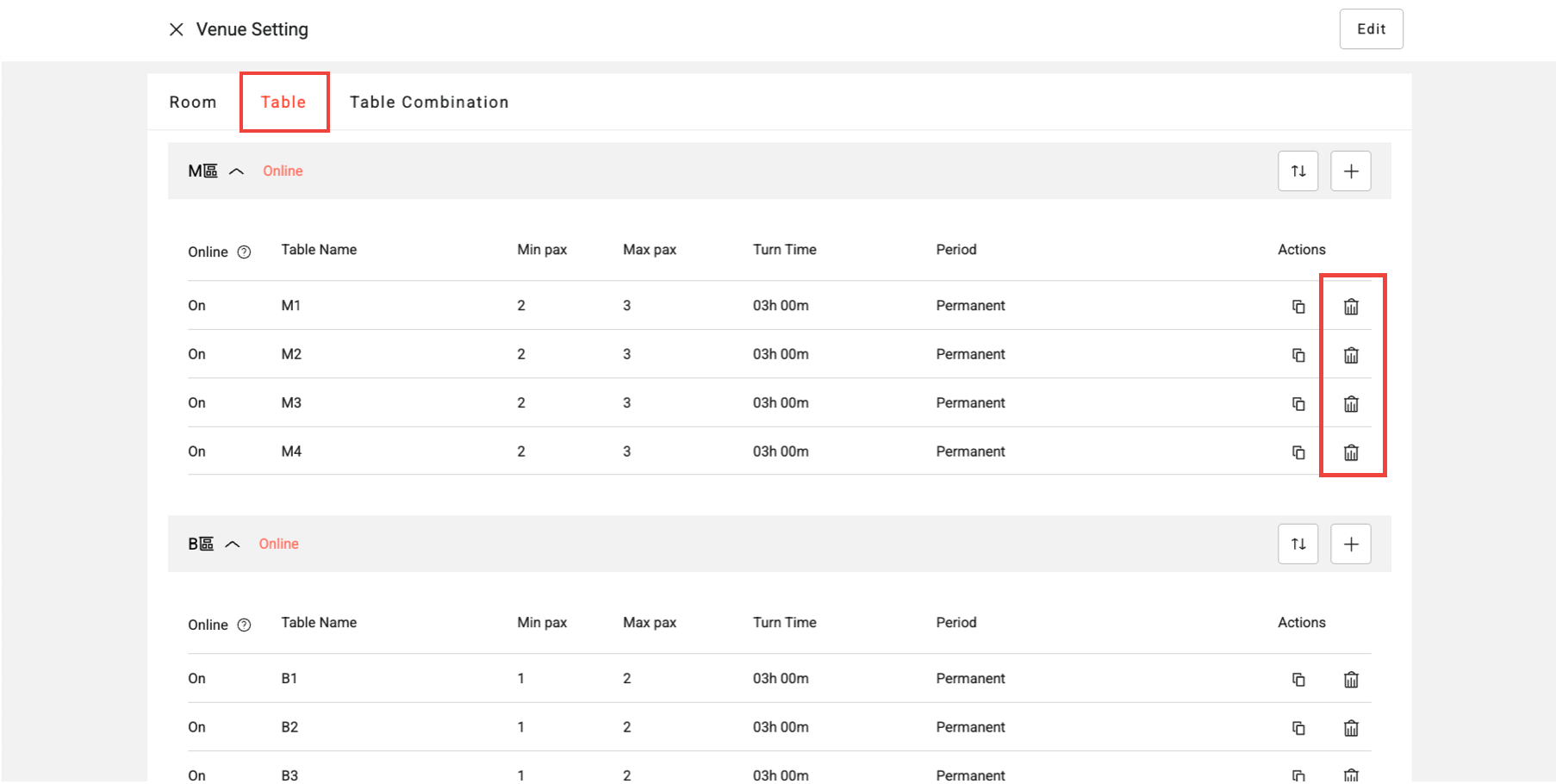
Task: Sort tables in B區 section
Action: tap(1298, 544)
